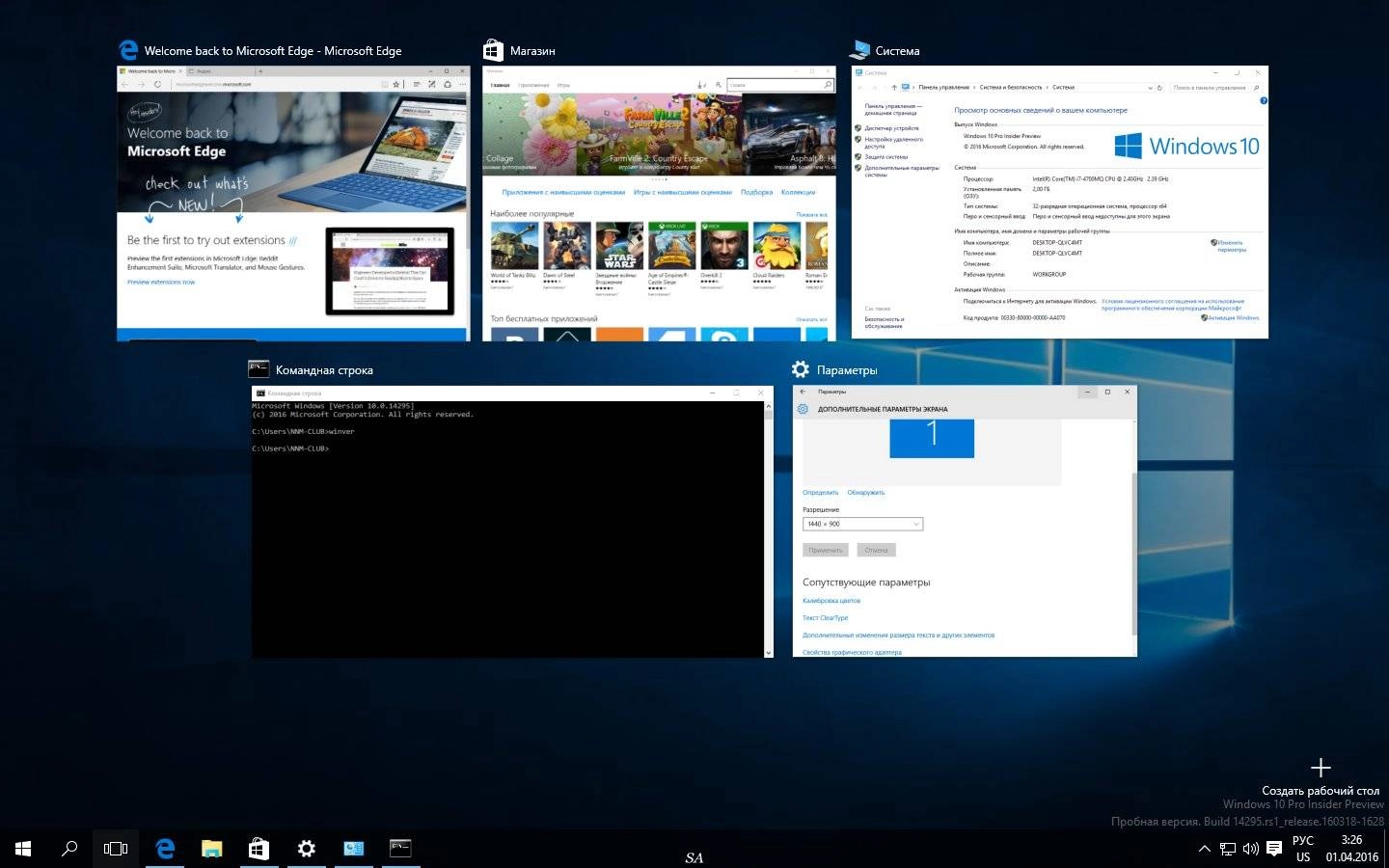Open Защита системы in the Система window

[x=886, y=156]
